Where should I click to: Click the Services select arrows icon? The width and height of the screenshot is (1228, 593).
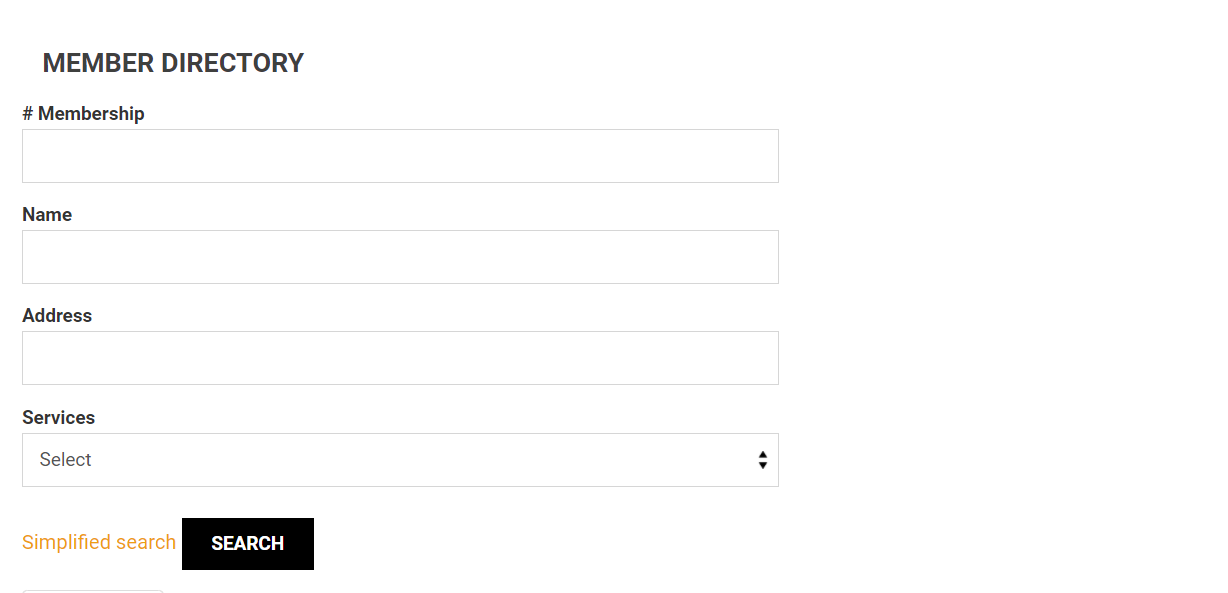(763, 460)
